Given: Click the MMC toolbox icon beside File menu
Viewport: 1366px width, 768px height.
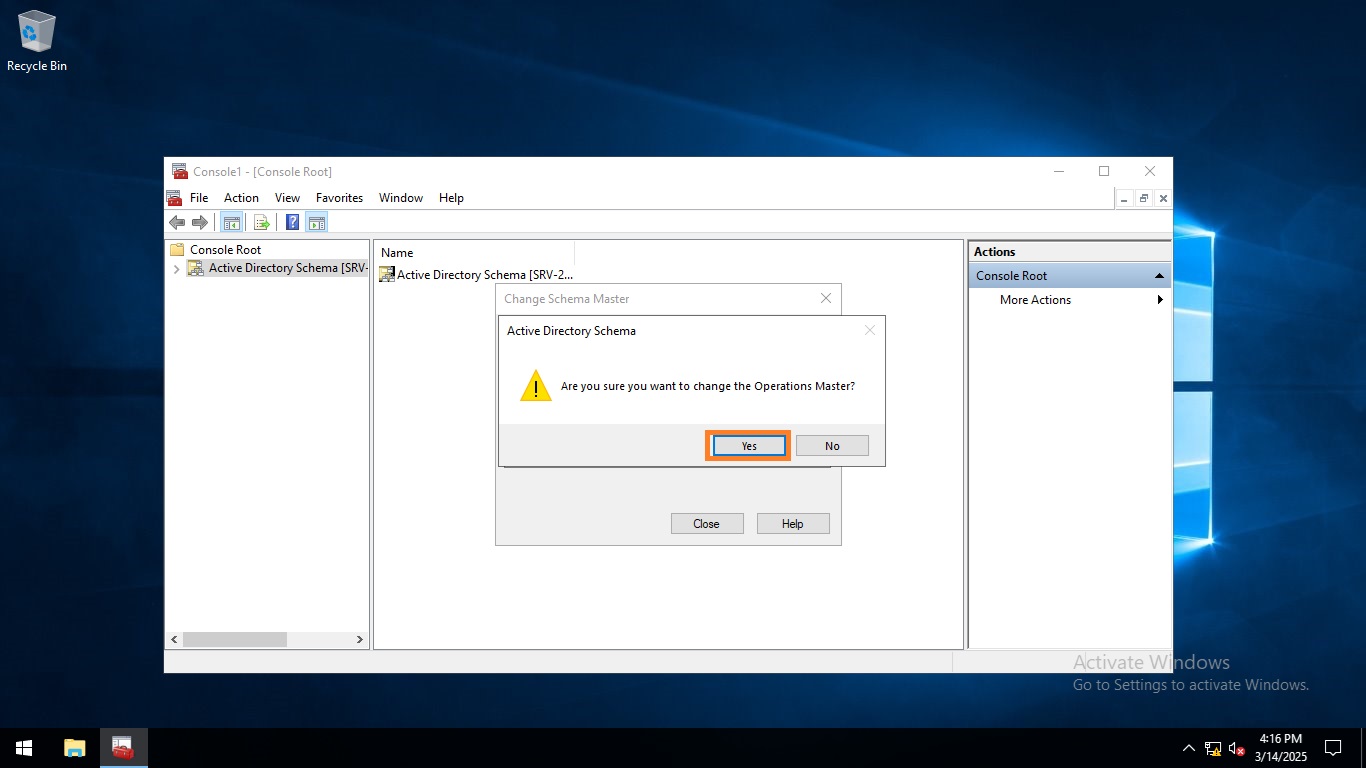Looking at the screenshot, I should point(174,198).
